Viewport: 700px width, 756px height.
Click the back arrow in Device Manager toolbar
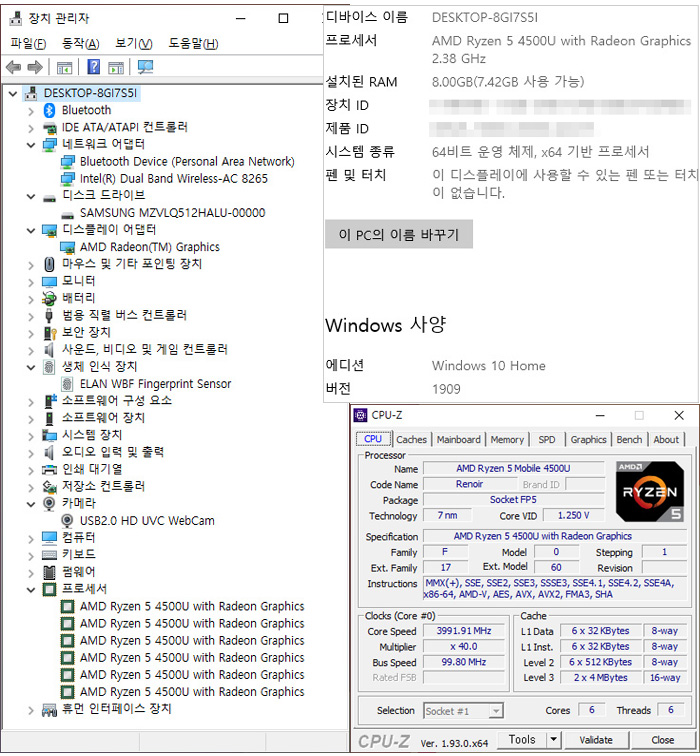[x=13, y=67]
